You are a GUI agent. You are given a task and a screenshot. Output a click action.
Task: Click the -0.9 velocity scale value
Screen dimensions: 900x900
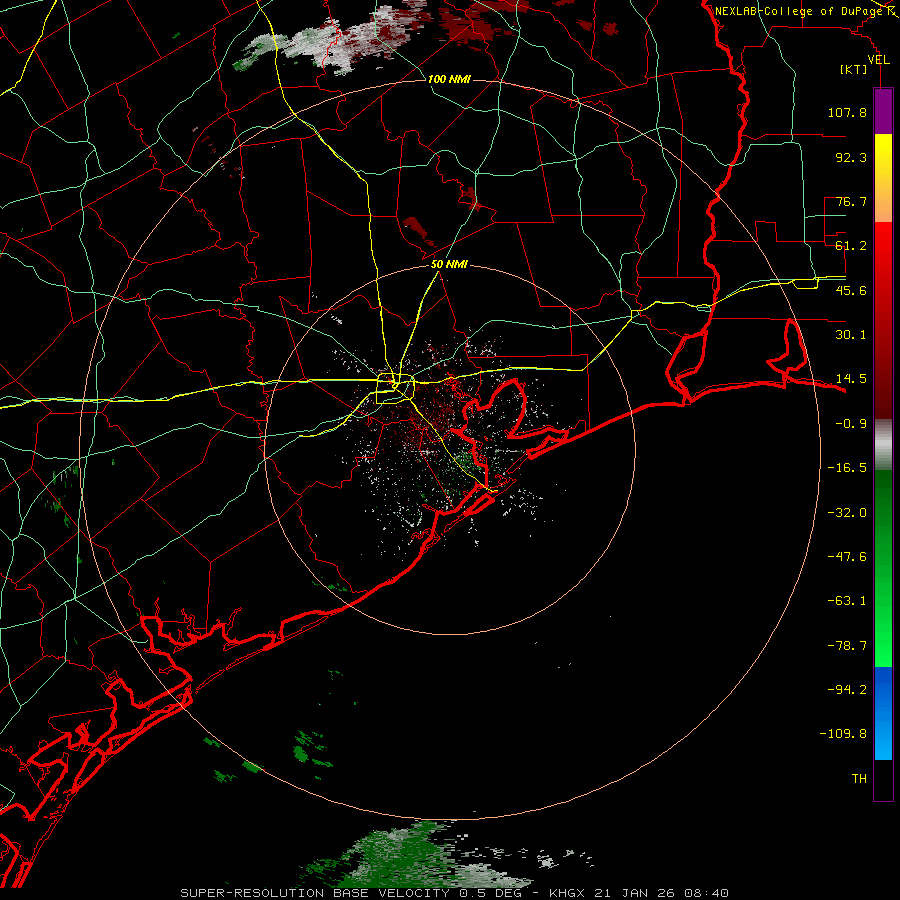[x=851, y=424]
